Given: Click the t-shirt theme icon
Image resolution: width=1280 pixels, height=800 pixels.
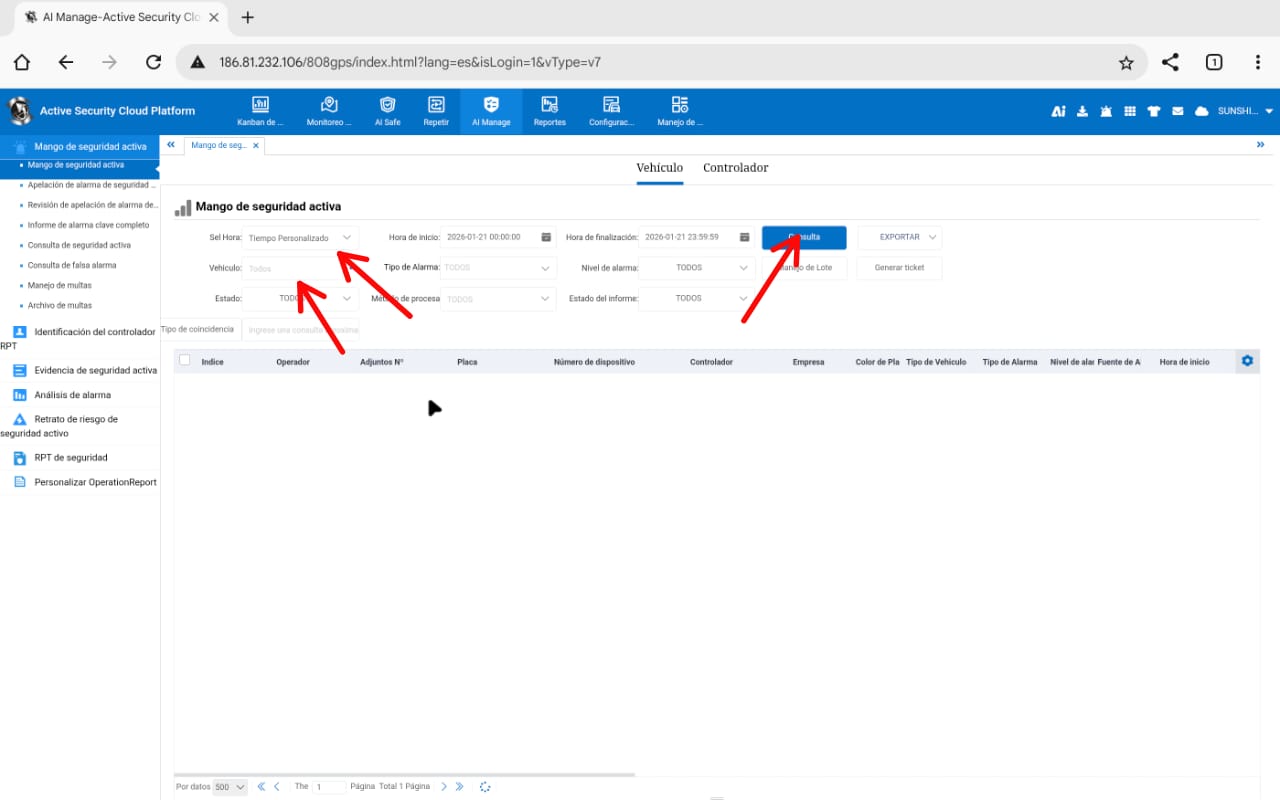Looking at the screenshot, I should 1154,111.
